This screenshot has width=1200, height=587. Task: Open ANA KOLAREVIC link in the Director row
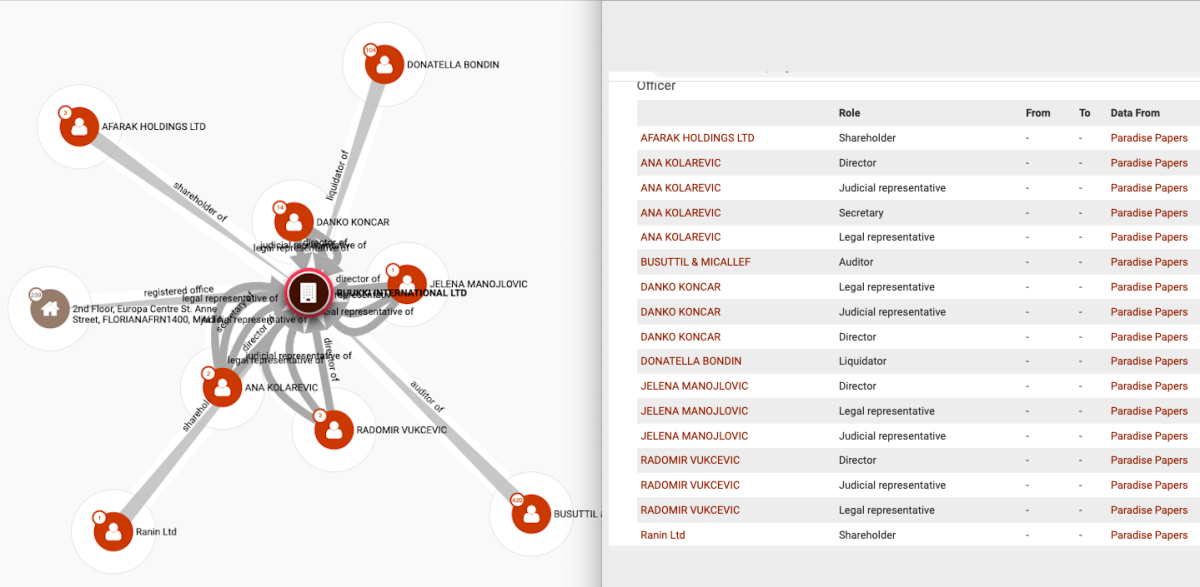(680, 163)
